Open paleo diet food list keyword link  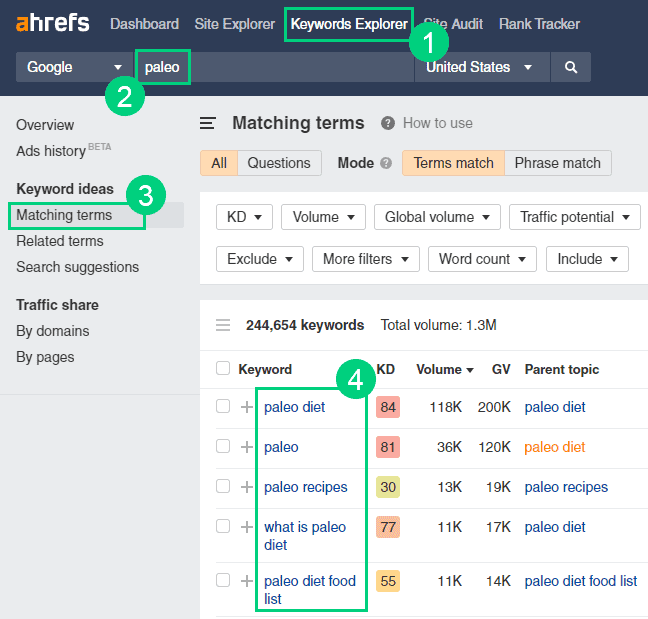click(x=310, y=590)
